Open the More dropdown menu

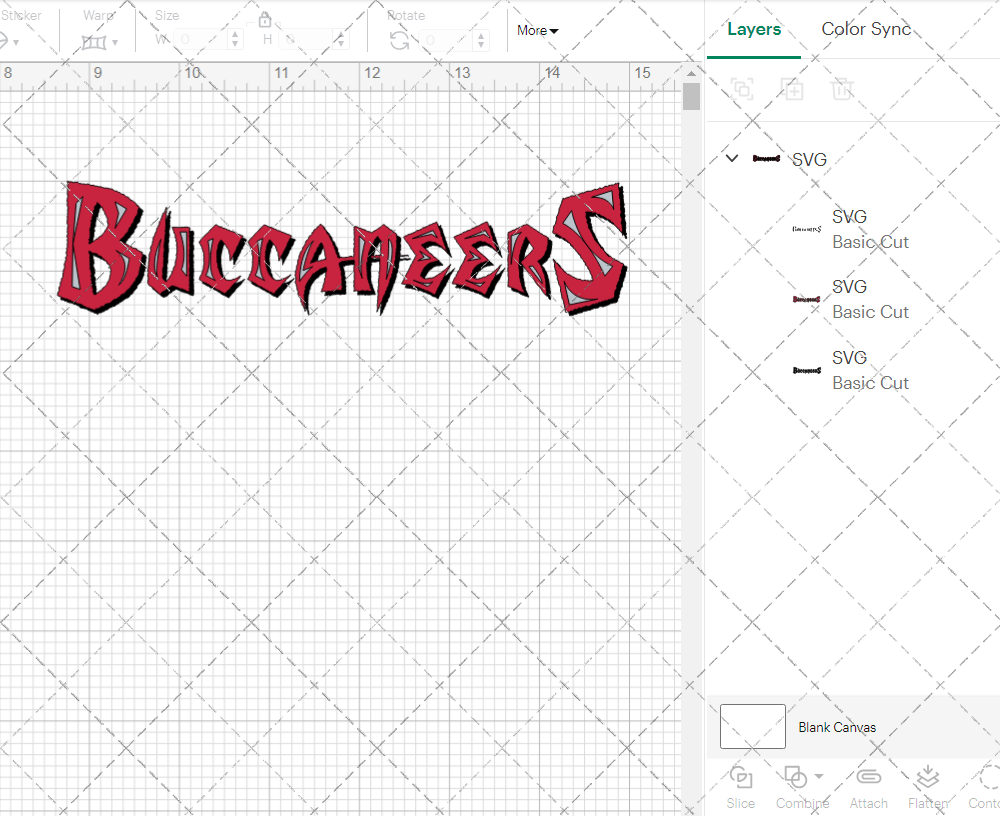537,31
